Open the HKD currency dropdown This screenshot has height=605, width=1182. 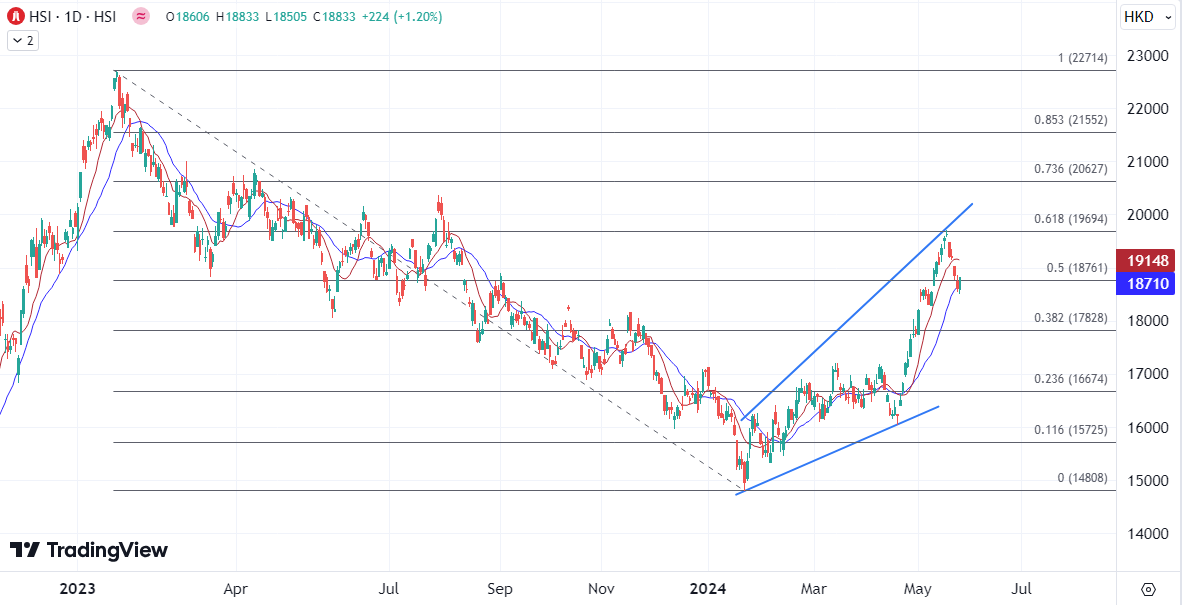pos(1147,17)
